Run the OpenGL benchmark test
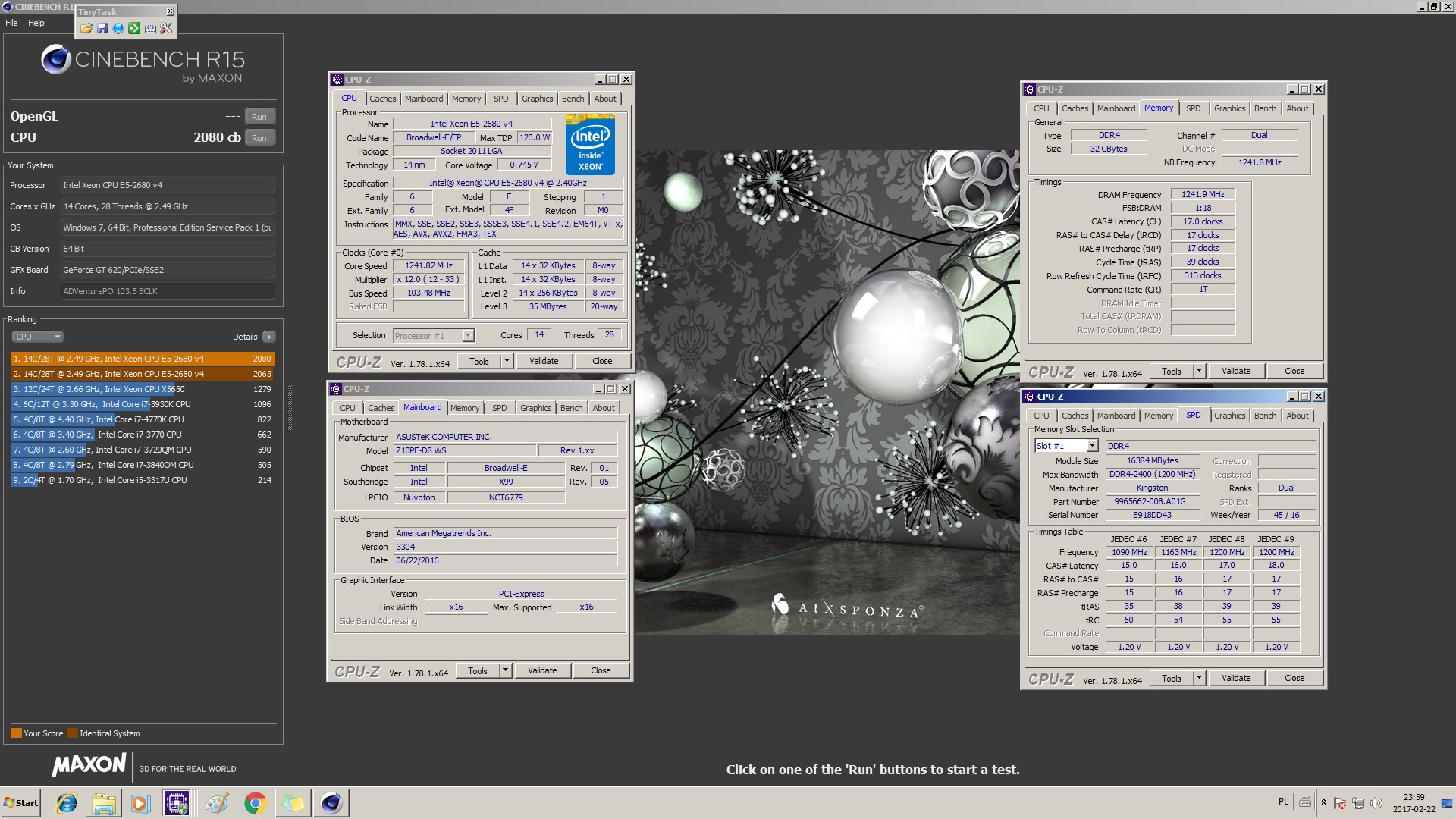Viewport: 1456px width, 819px height. click(x=259, y=117)
